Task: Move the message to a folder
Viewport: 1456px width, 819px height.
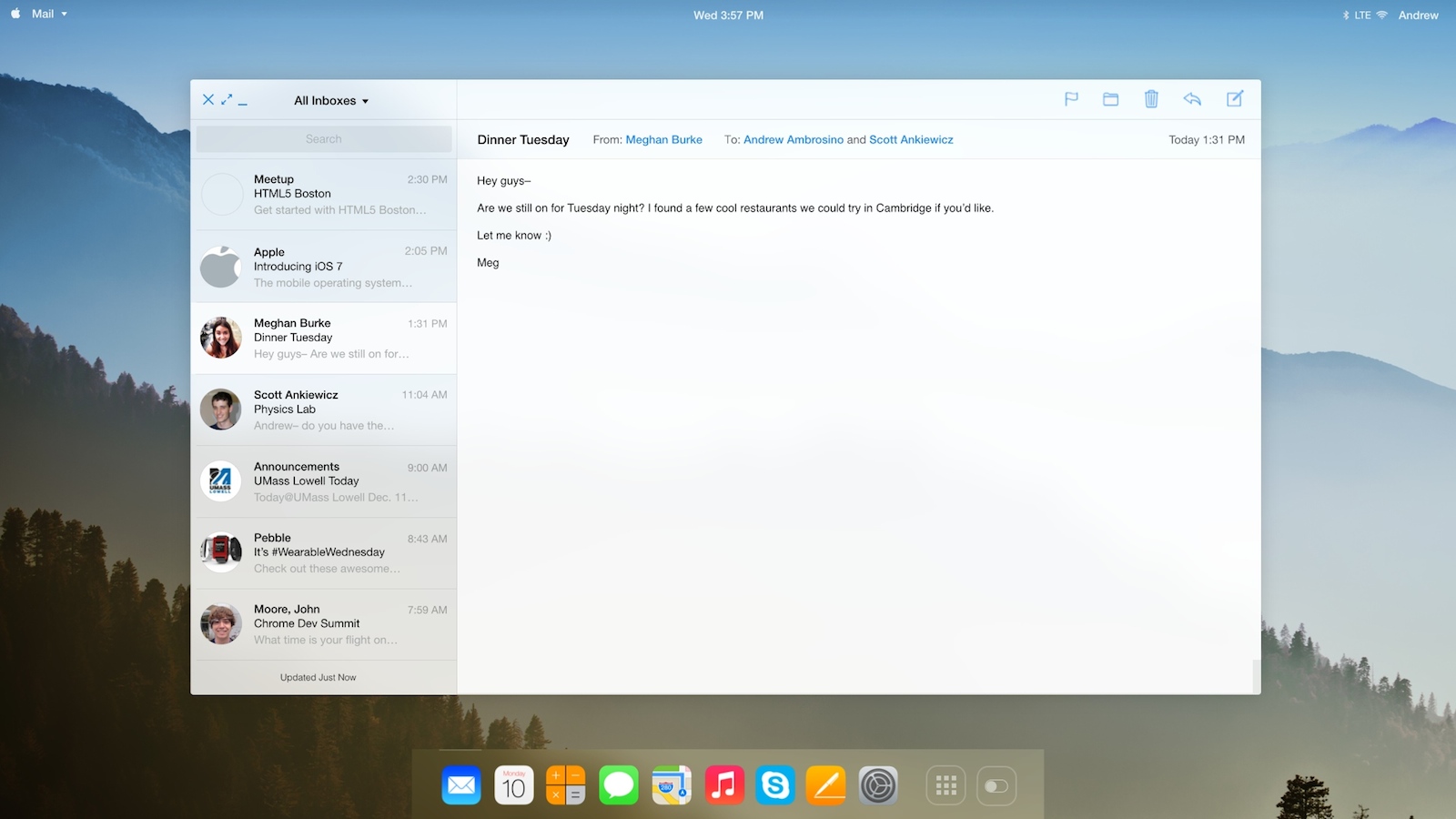Action: (x=1111, y=99)
